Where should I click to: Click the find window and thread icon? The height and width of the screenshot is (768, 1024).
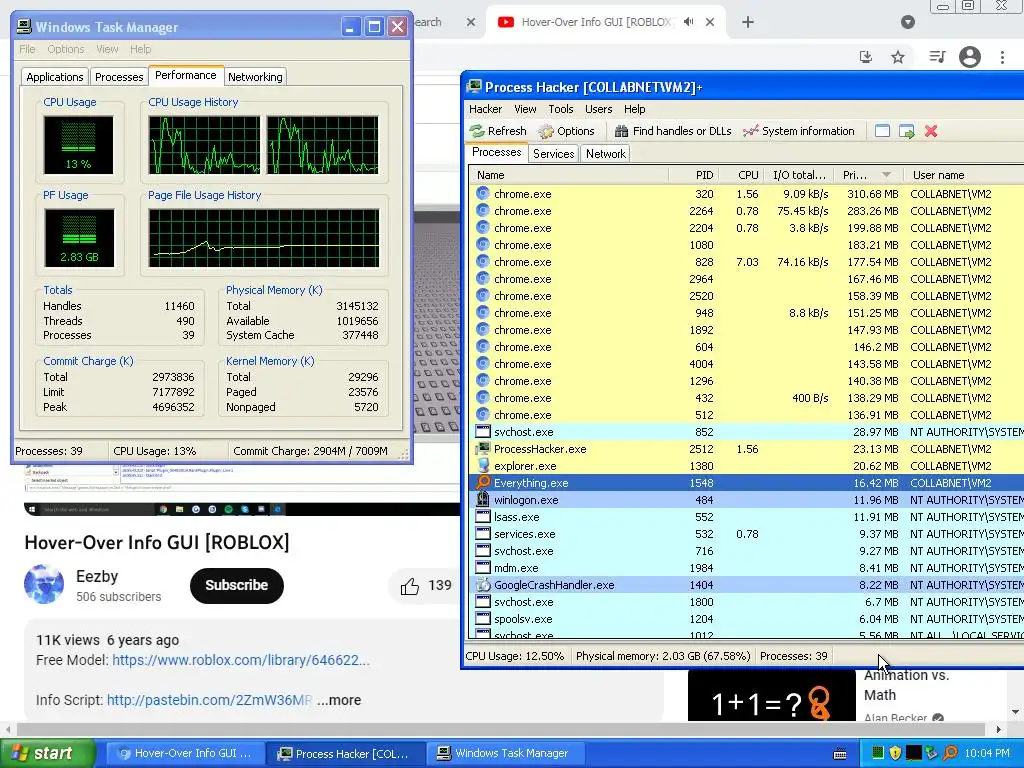pos(907,131)
